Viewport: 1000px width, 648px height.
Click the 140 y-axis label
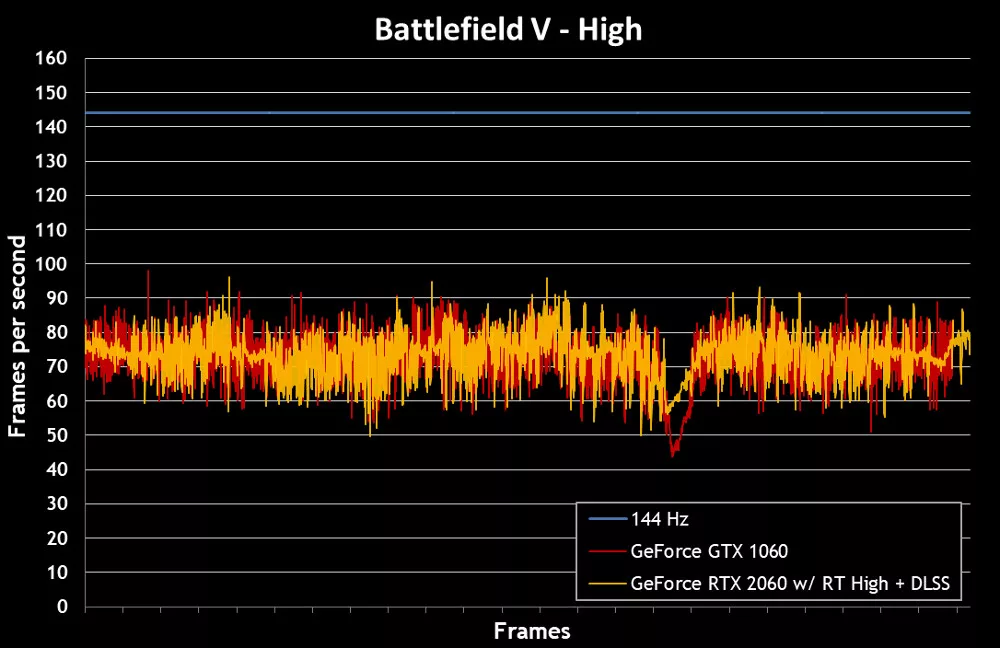(x=51, y=127)
